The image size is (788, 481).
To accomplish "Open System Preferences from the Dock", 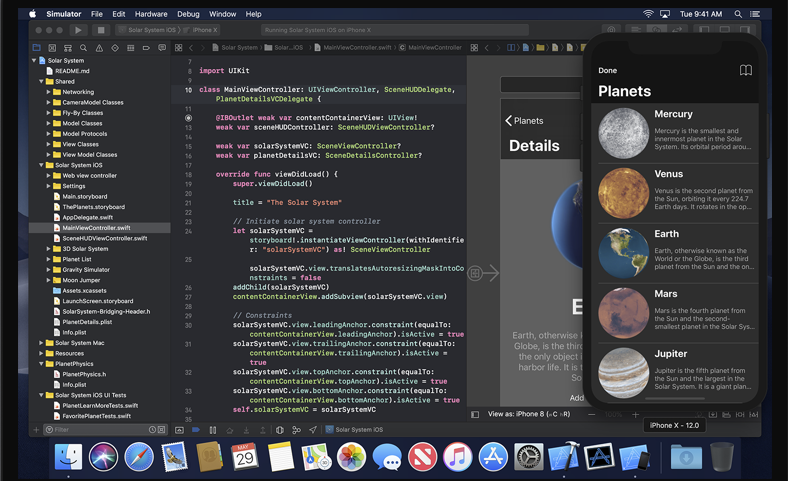I will tap(528, 457).
